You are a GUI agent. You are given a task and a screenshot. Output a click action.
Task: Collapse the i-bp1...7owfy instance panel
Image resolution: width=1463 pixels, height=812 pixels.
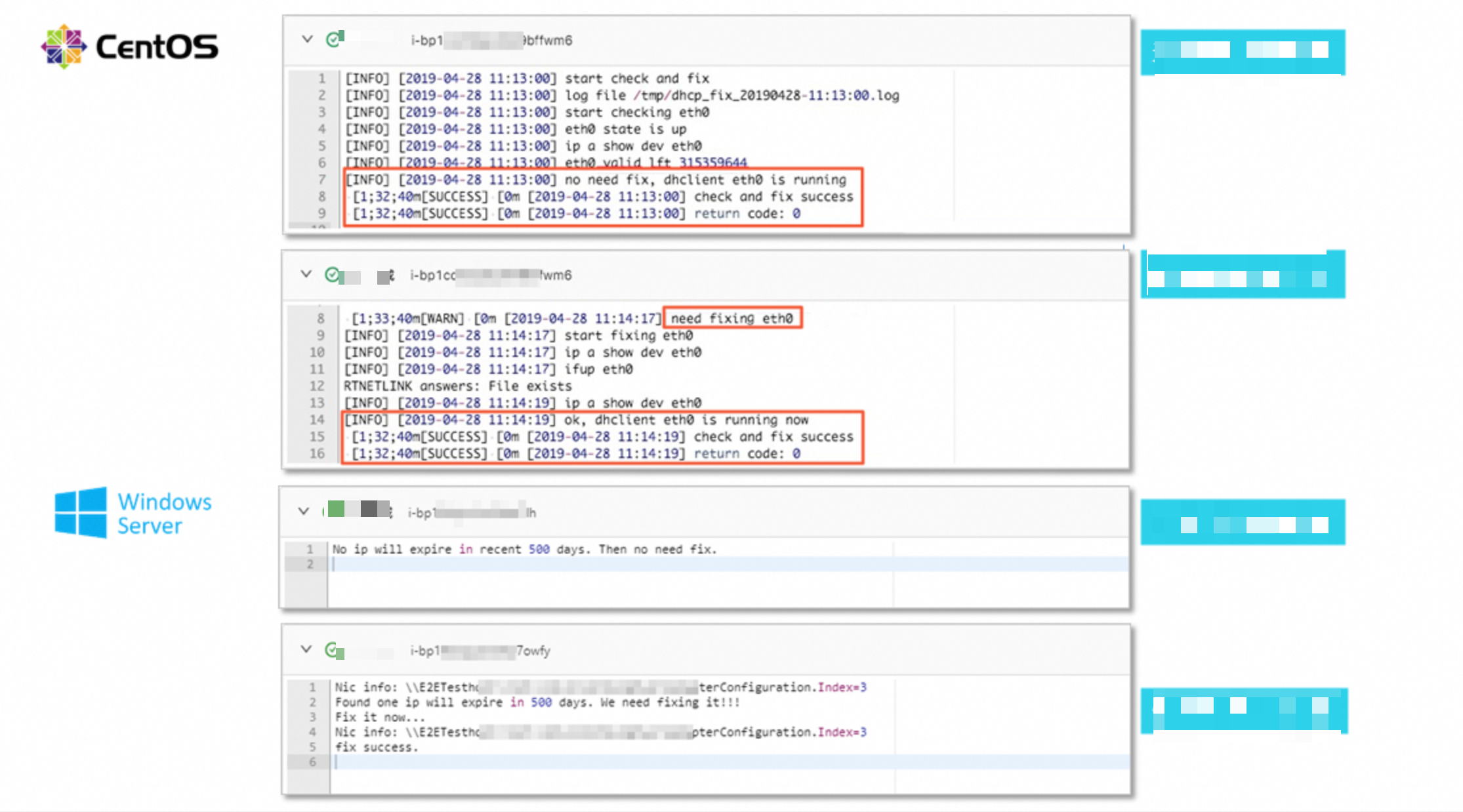pos(306,649)
